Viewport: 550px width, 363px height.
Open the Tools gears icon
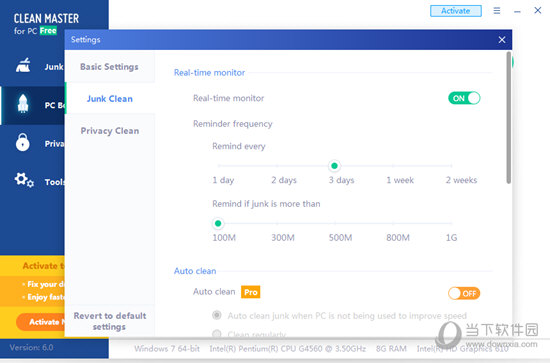24,180
